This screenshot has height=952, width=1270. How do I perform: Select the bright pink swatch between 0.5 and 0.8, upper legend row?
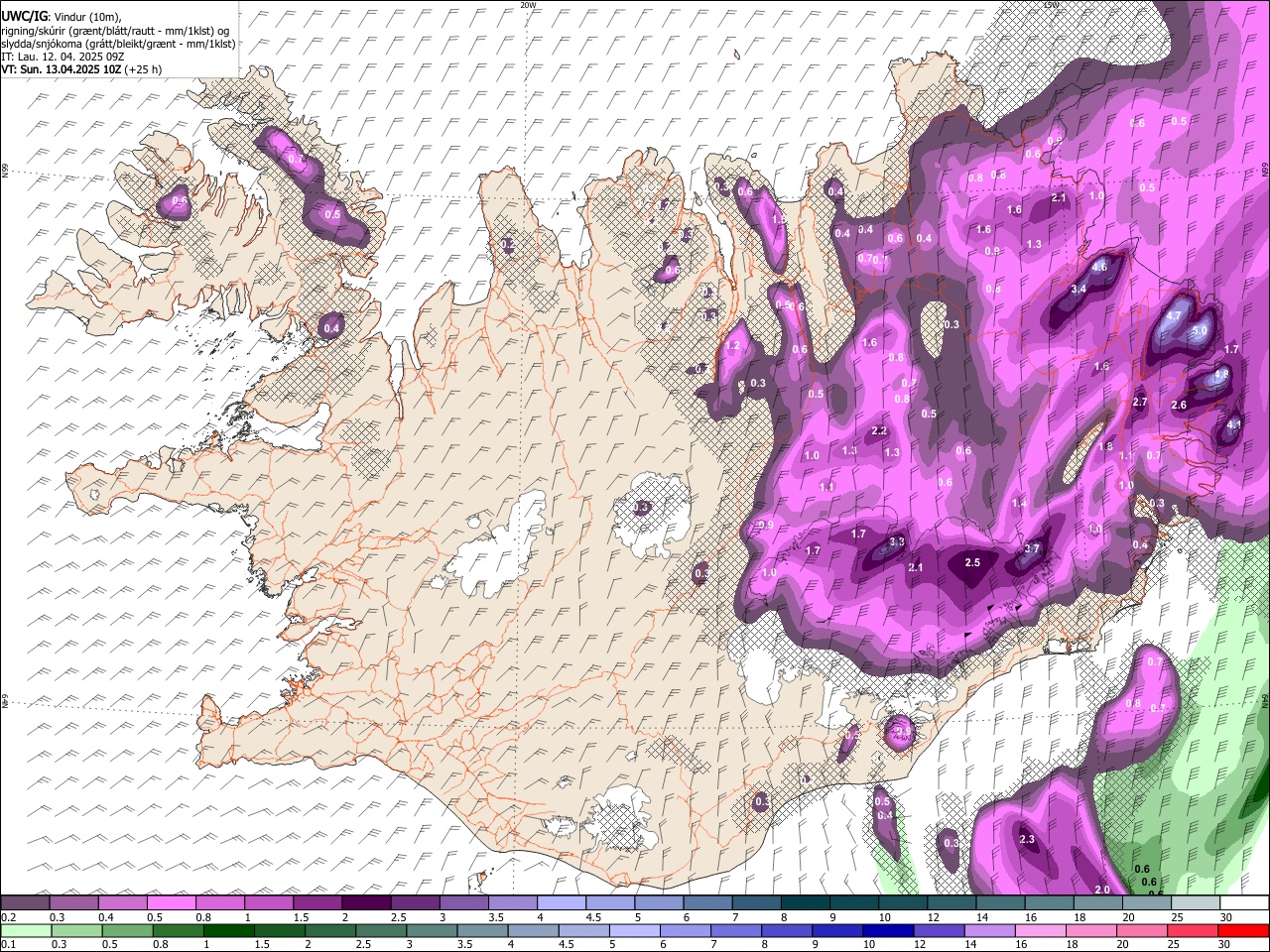(x=171, y=903)
